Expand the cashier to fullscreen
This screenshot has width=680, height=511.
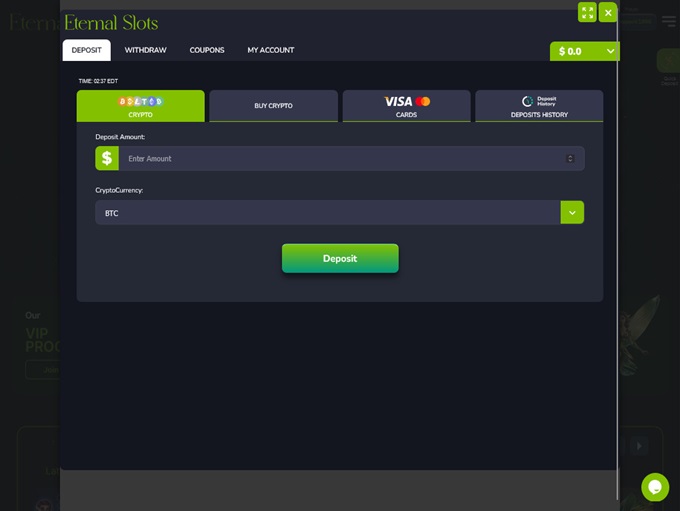(587, 12)
